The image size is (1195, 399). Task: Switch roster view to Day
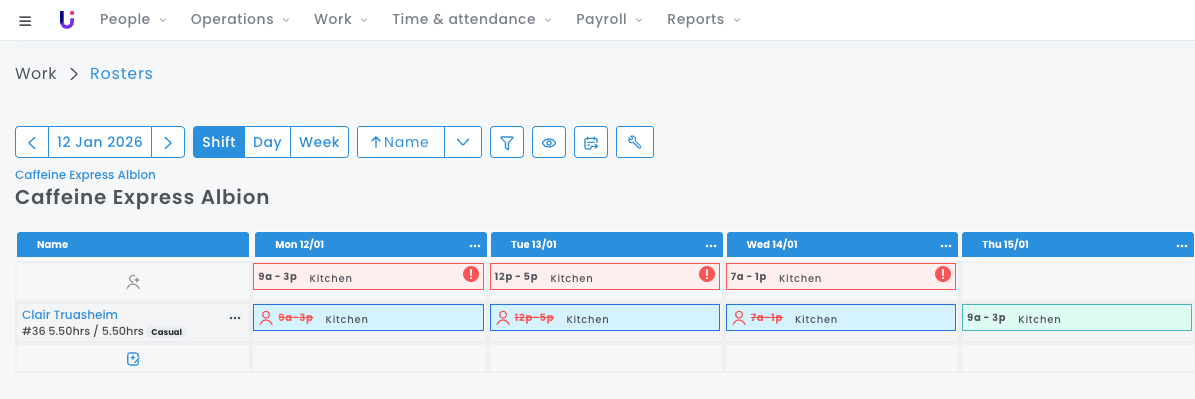tap(268, 142)
